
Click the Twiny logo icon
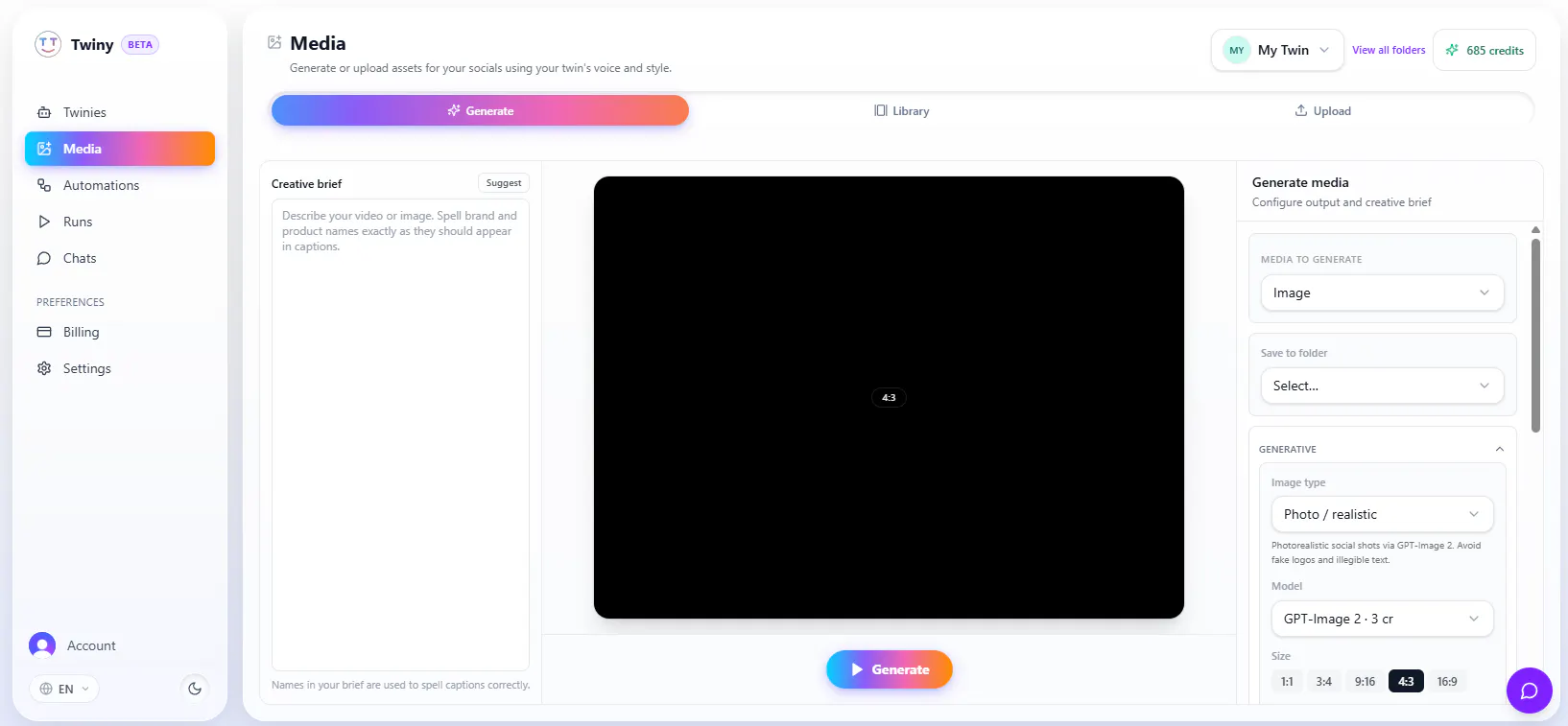click(48, 44)
